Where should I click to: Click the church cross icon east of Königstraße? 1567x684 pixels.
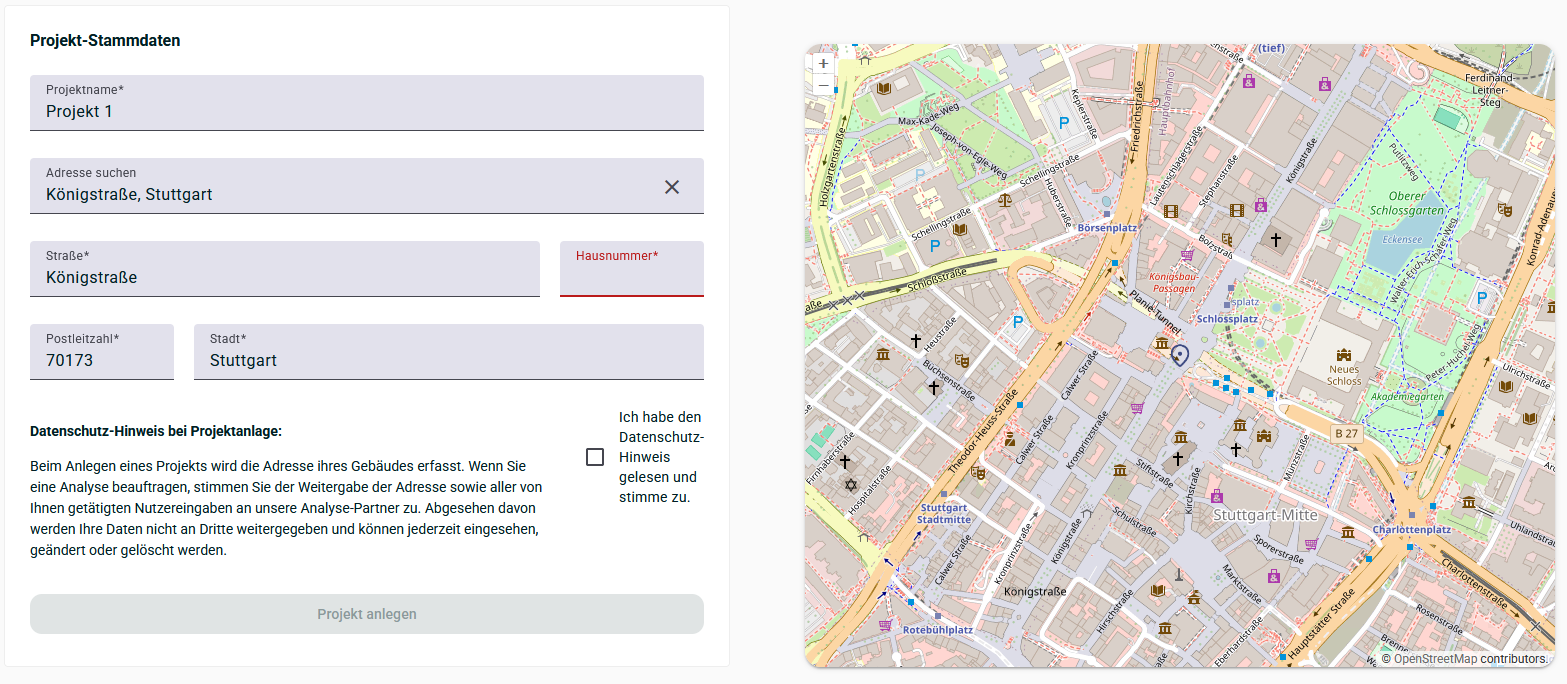[x=1275, y=240]
